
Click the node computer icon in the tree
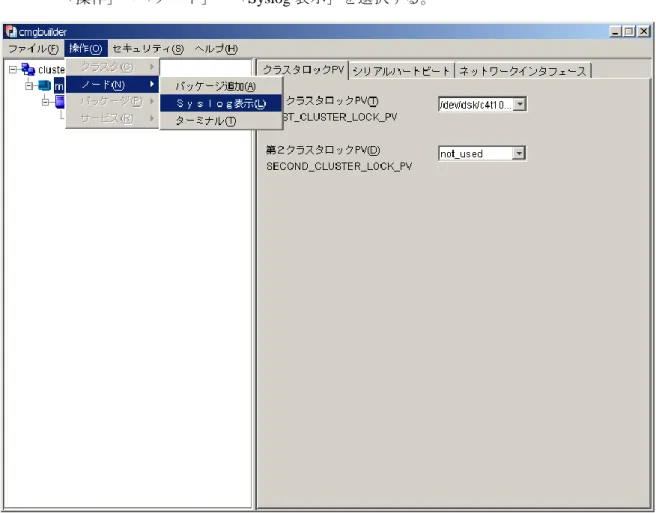coord(44,86)
